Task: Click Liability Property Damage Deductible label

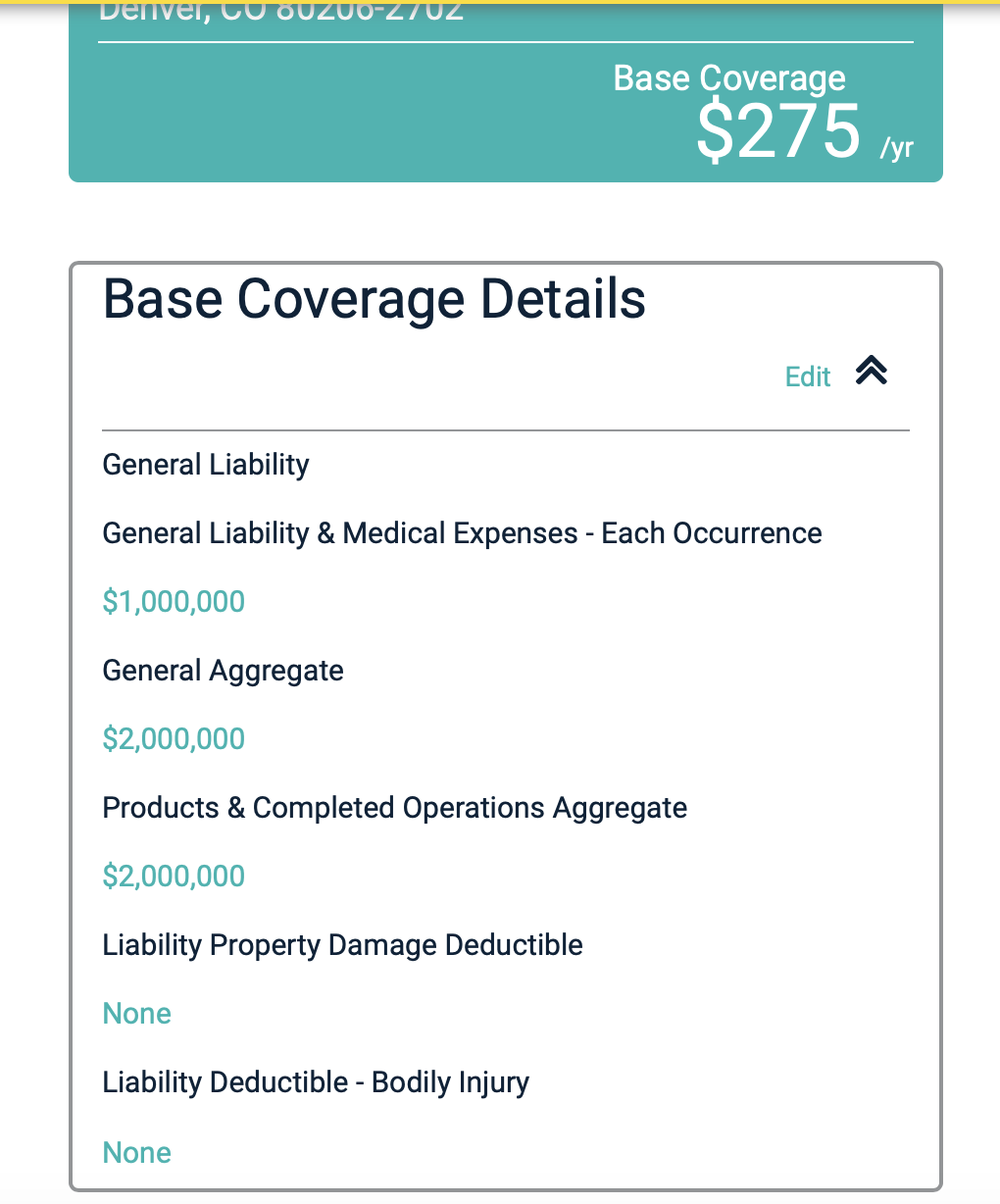Action: click(x=342, y=945)
